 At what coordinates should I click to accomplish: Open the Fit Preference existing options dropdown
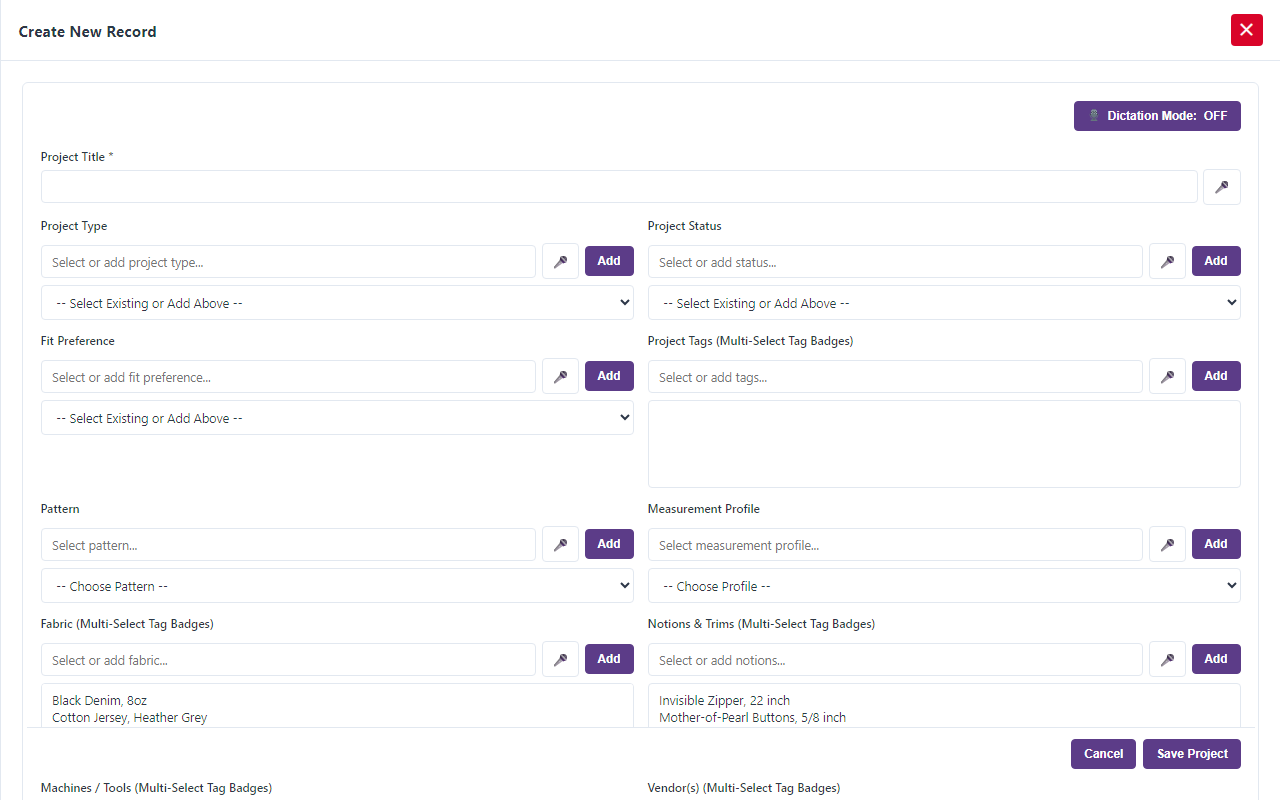337,418
